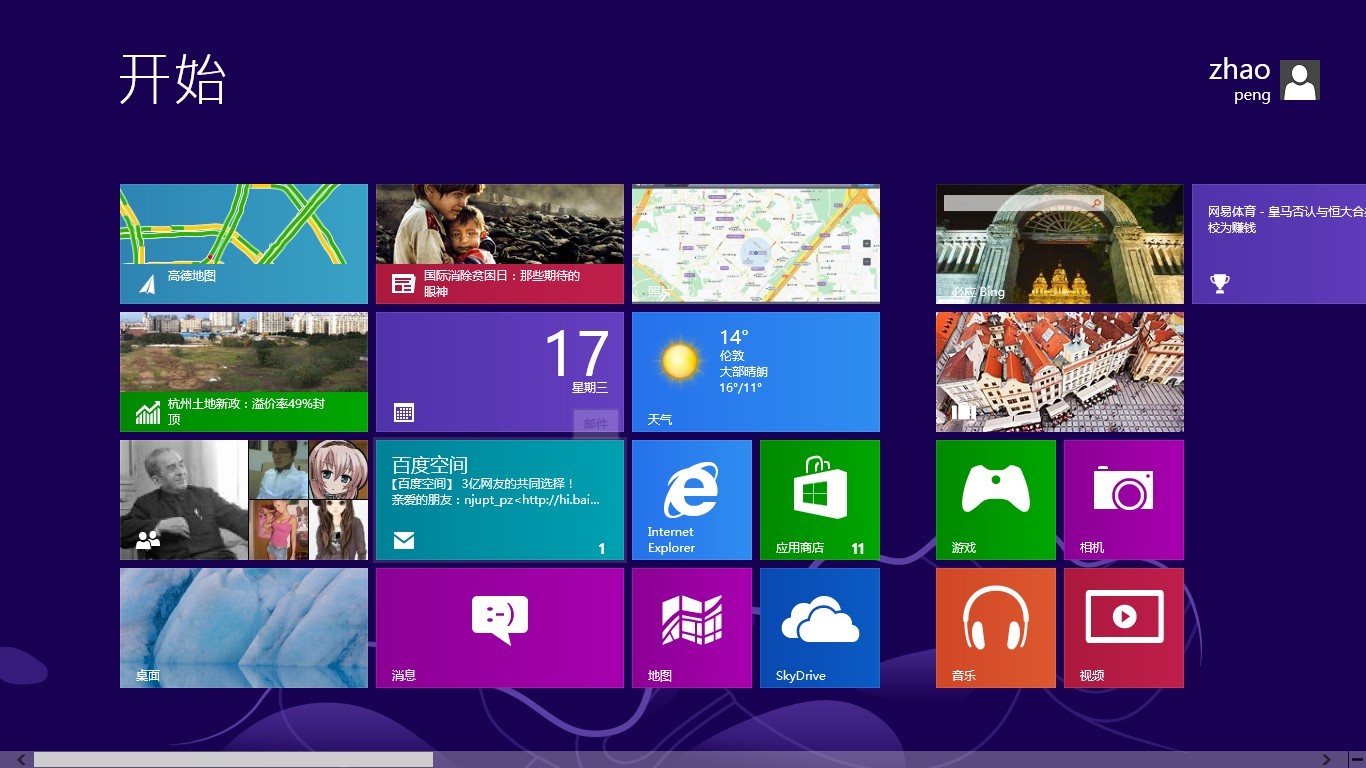Screen dimensions: 1366x768
Task: Launch the 高德地图 traffic map tile
Action: 243,243
